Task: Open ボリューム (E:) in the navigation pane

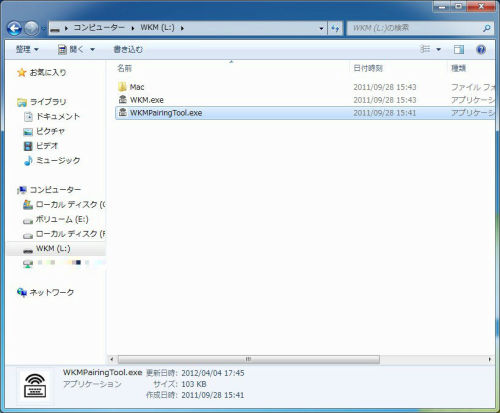Action: 62,219
